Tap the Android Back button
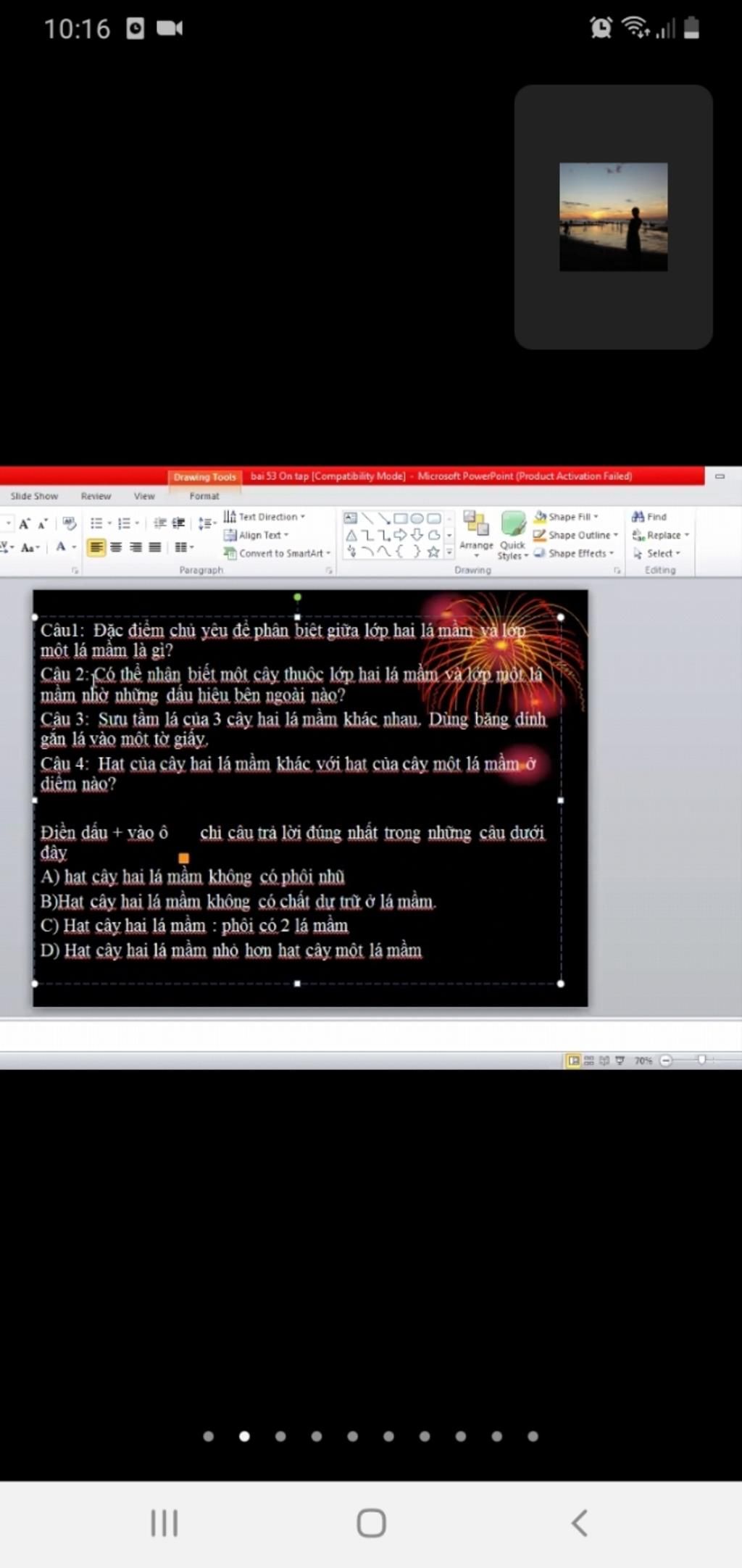Viewport: 742px width, 1568px height. click(x=579, y=1523)
